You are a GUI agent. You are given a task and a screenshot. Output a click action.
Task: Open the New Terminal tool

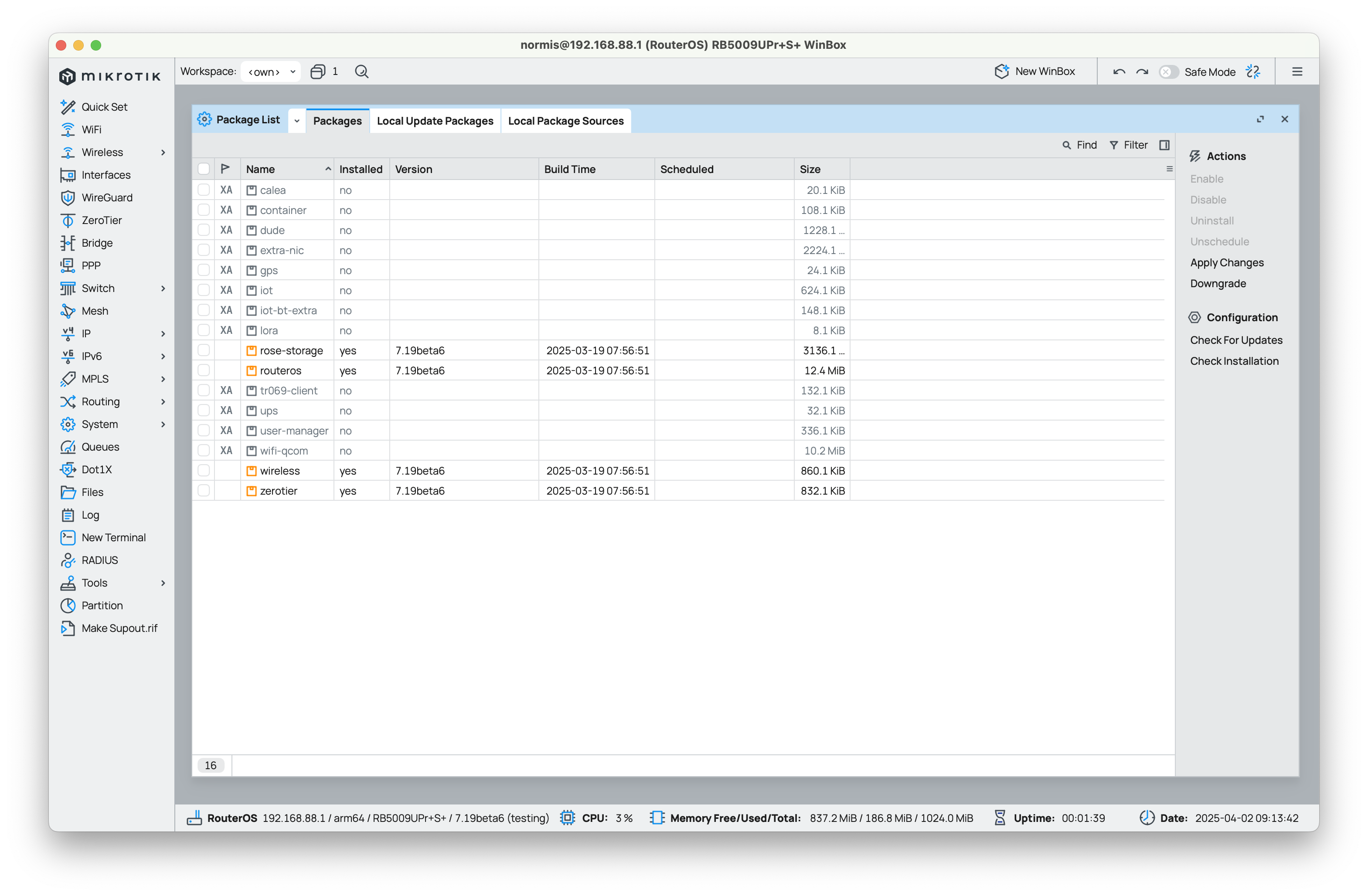[x=114, y=537]
